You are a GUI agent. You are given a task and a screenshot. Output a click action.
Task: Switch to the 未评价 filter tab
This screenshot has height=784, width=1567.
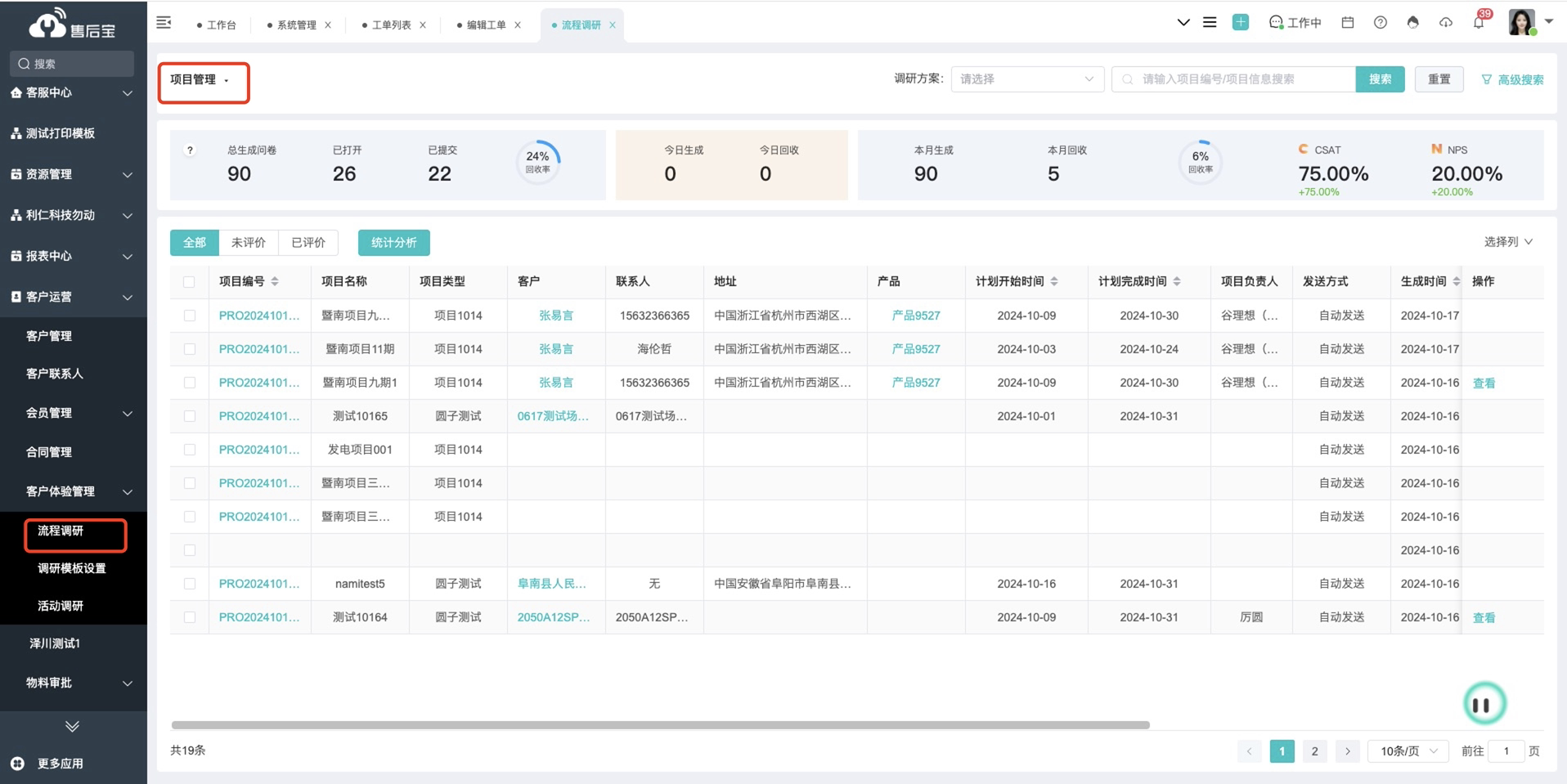[248, 243]
